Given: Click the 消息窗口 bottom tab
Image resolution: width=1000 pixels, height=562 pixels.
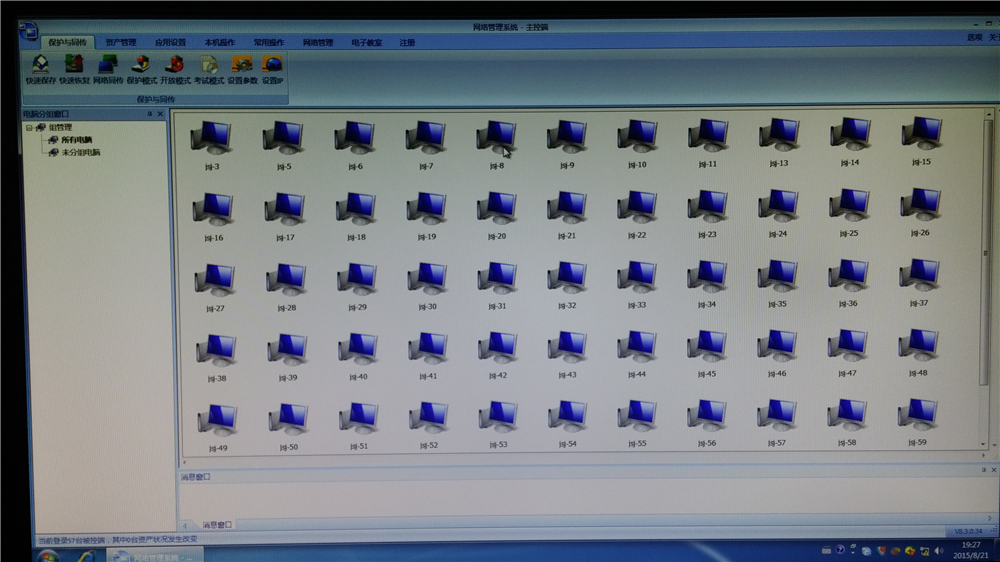Looking at the screenshot, I should tap(217, 524).
